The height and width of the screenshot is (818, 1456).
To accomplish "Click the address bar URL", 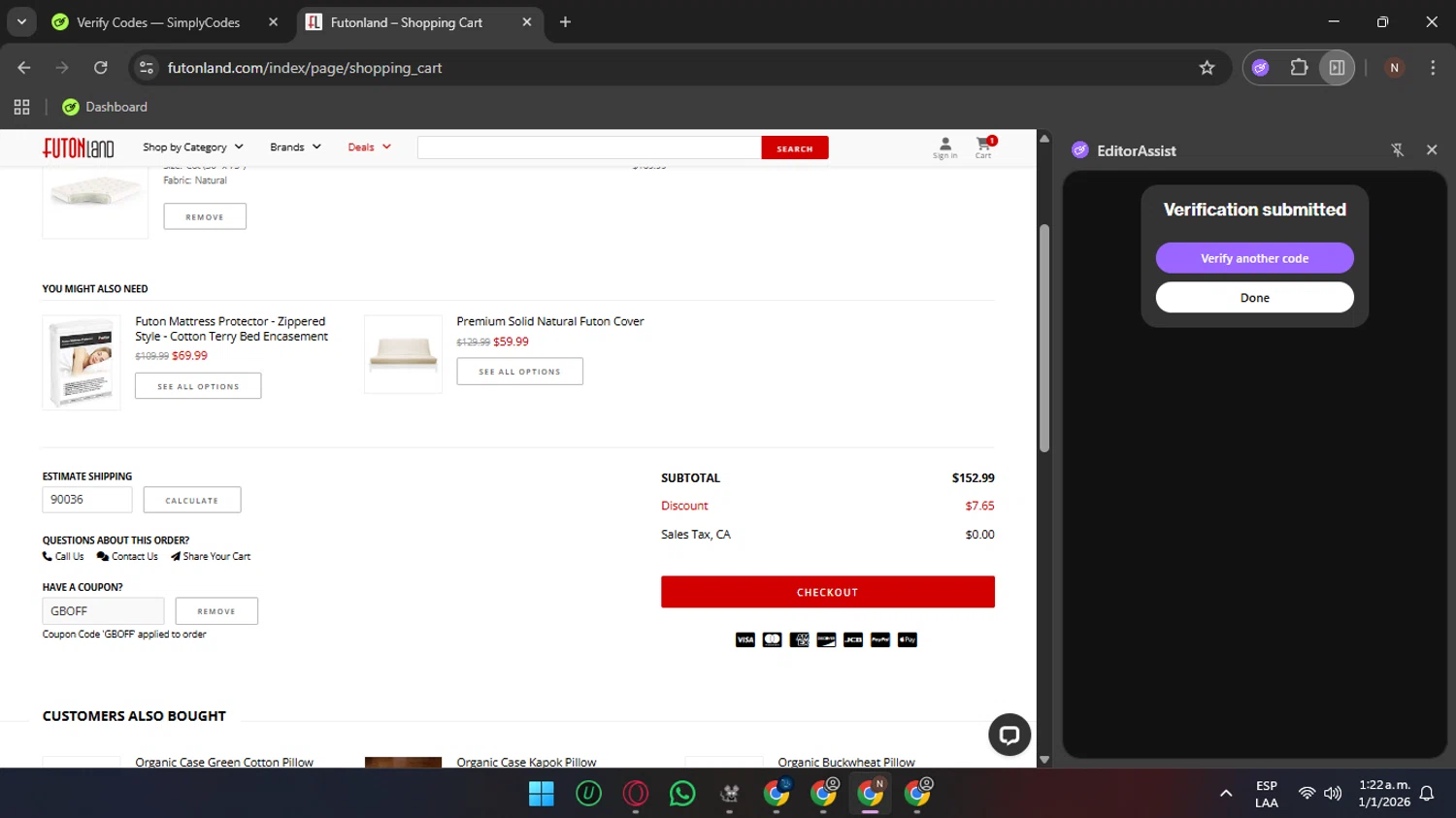I will 305,68.
